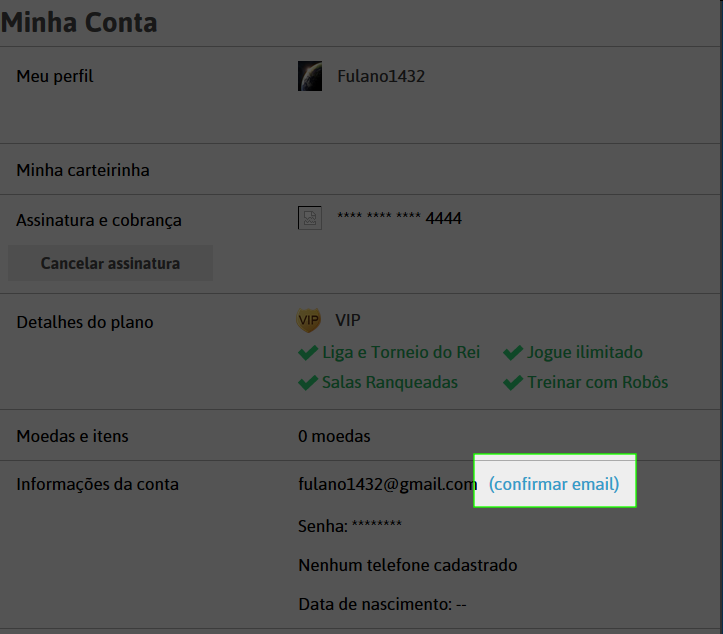Click the masked card number ending 4444
Viewport: 723px width, 634px height.
(x=400, y=218)
